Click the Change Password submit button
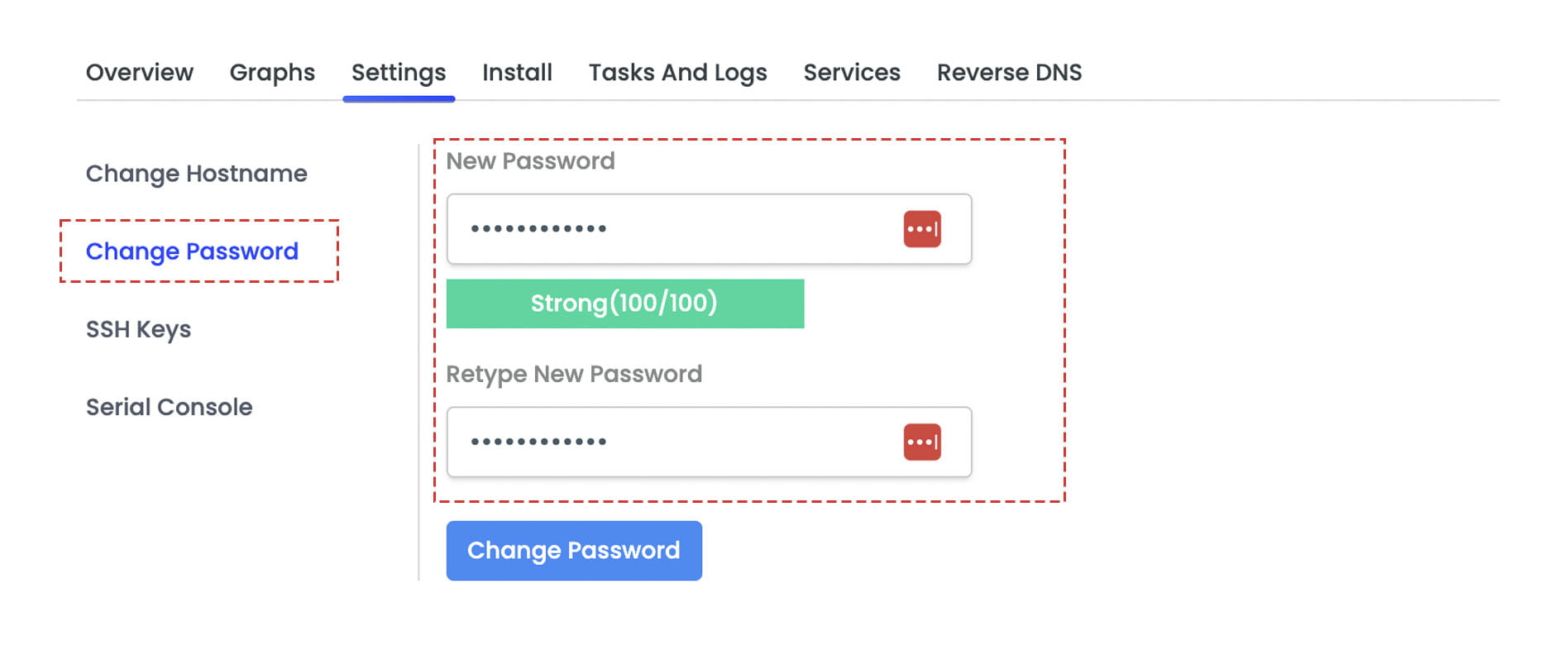The width and height of the screenshot is (1568, 655). click(x=573, y=550)
